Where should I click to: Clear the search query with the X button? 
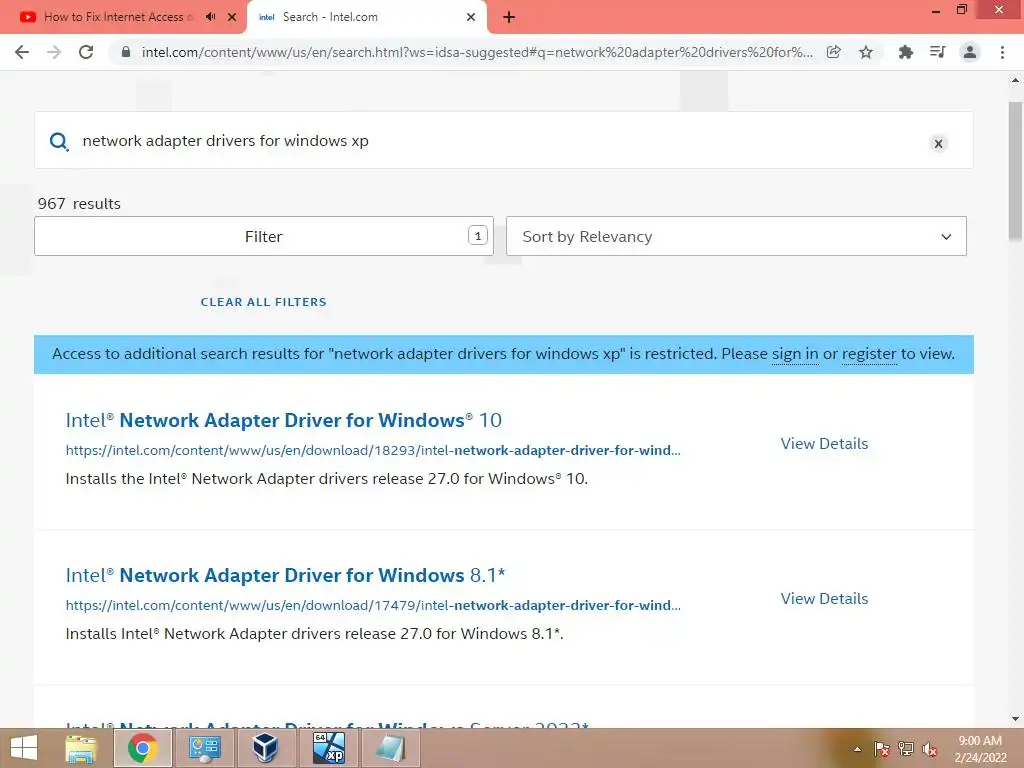click(938, 144)
